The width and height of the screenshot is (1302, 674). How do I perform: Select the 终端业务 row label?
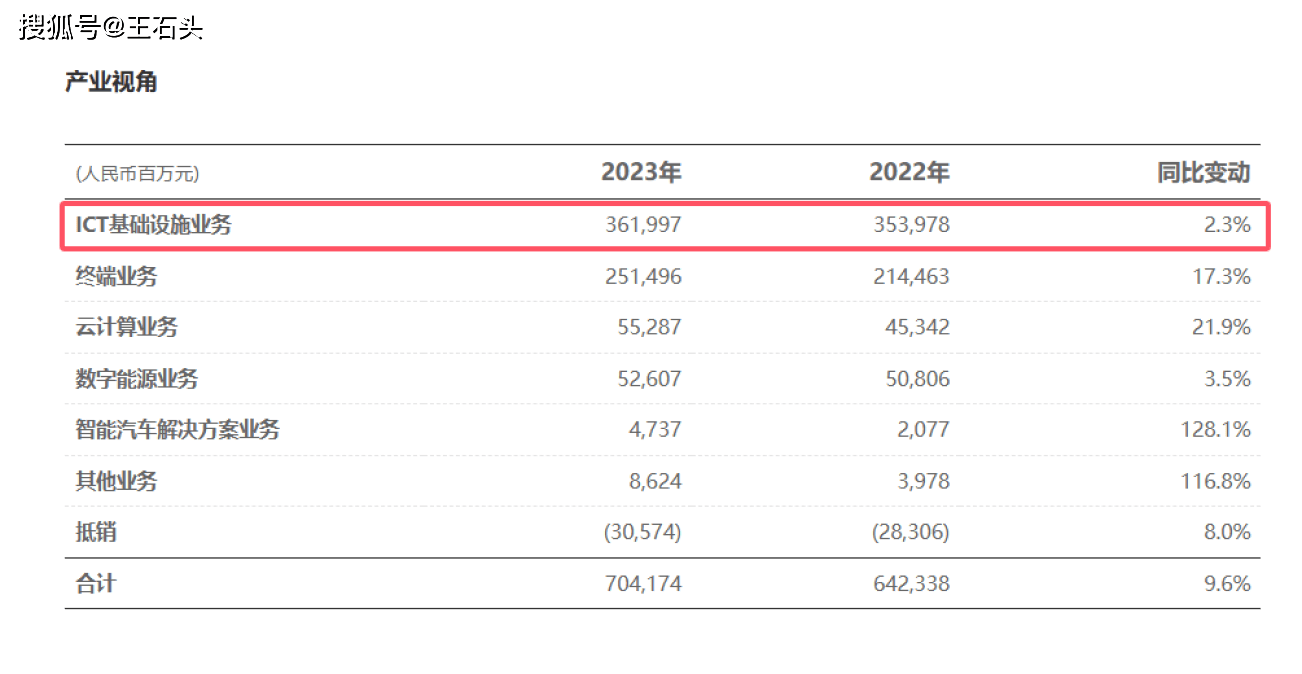(x=116, y=277)
